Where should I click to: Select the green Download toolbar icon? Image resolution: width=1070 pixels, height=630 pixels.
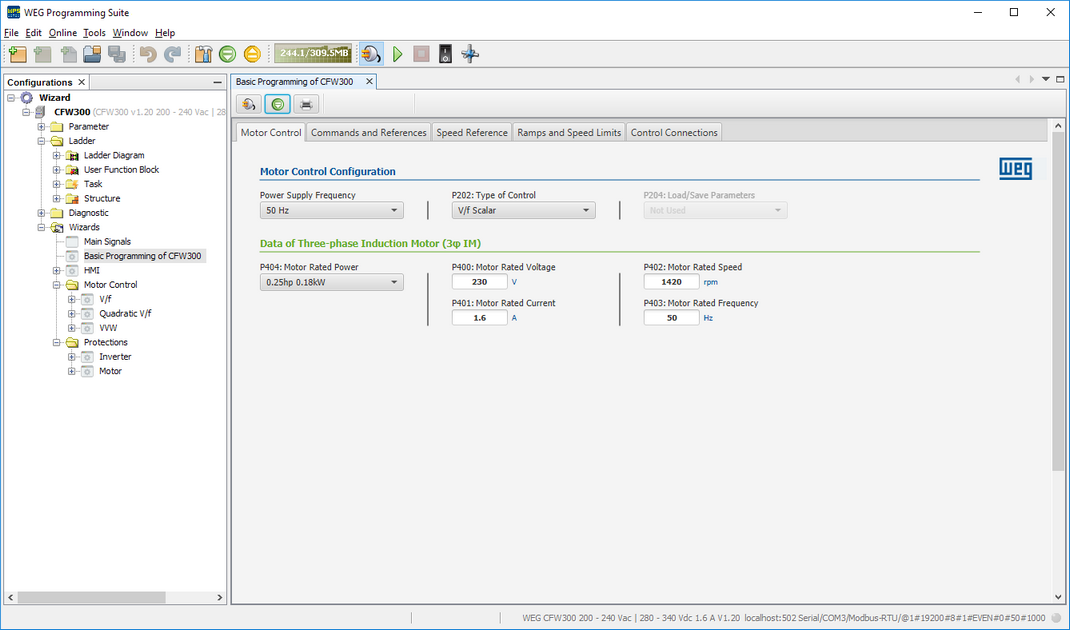click(x=227, y=53)
